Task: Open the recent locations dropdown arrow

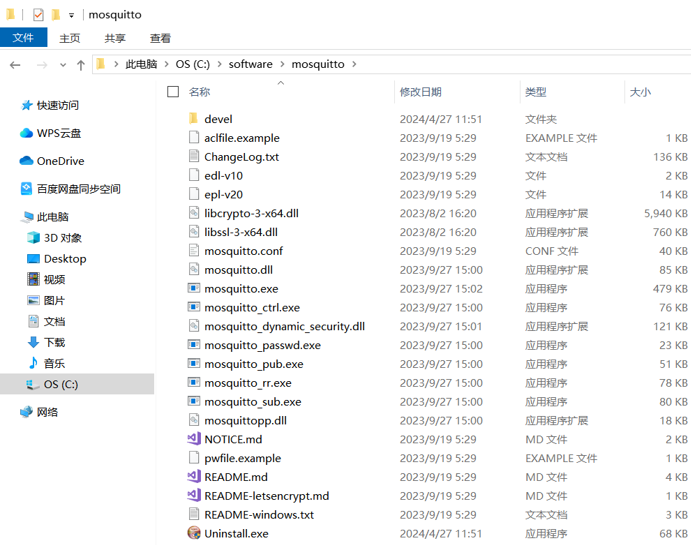Action: click(63, 65)
